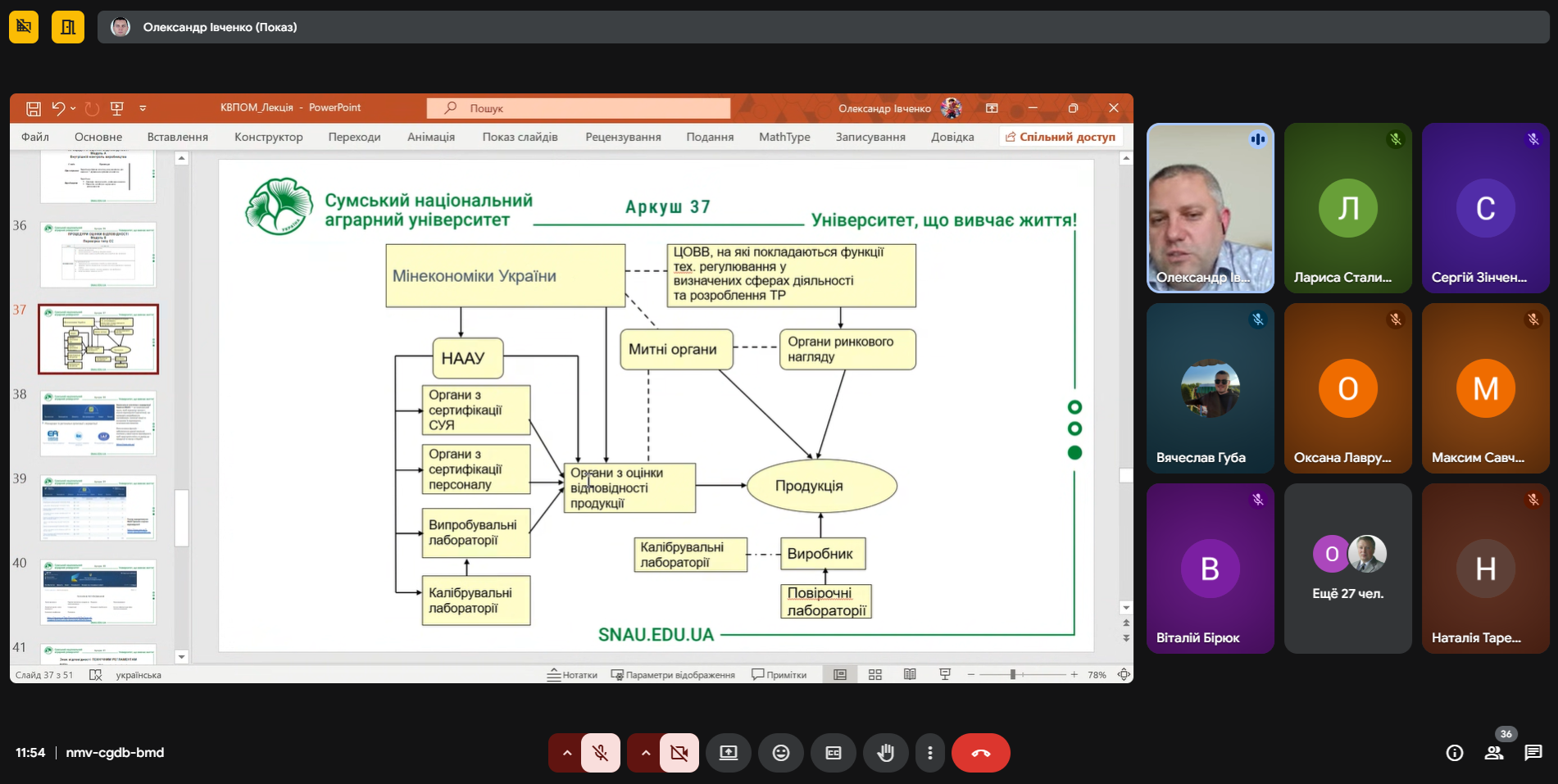Turn on the camera
The height and width of the screenshot is (784, 1558).
[679, 753]
